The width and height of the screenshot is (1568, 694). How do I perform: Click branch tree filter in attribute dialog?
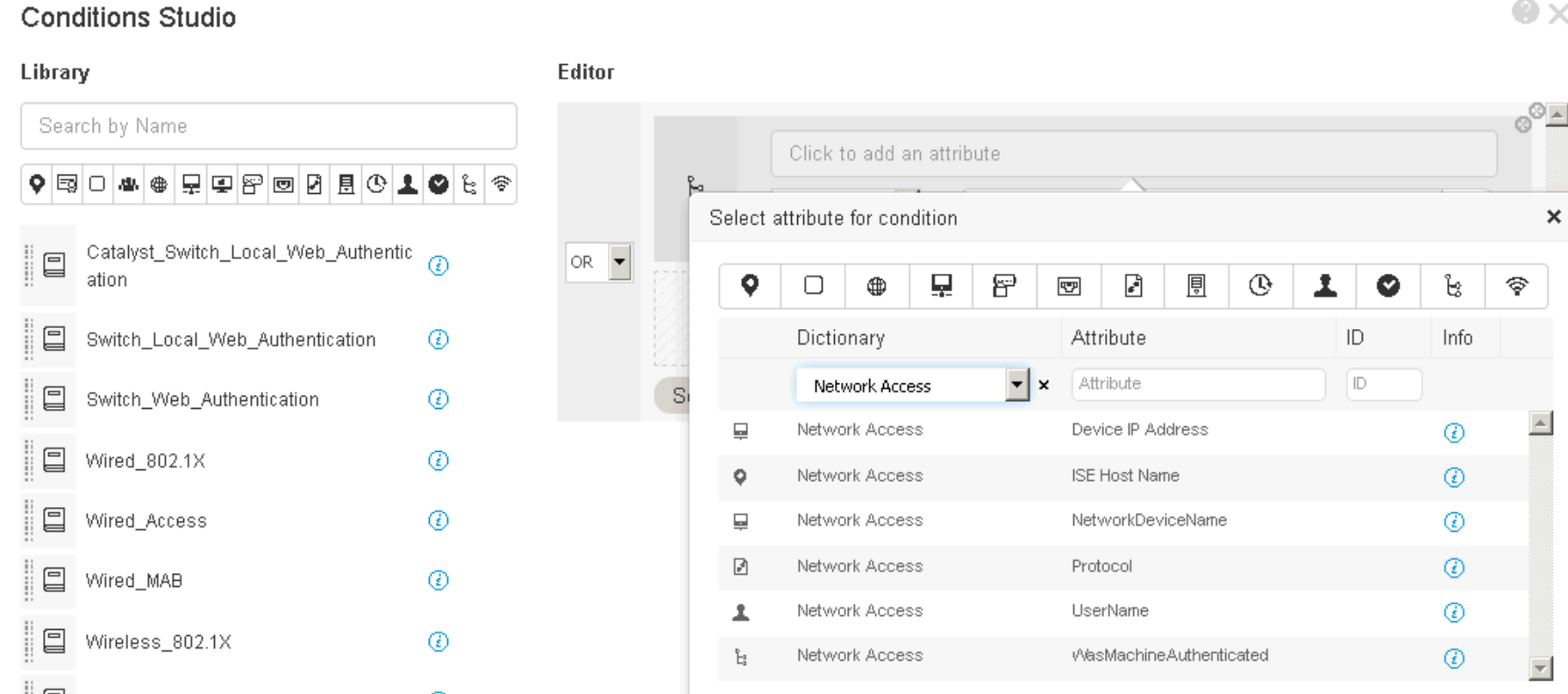[1453, 286]
